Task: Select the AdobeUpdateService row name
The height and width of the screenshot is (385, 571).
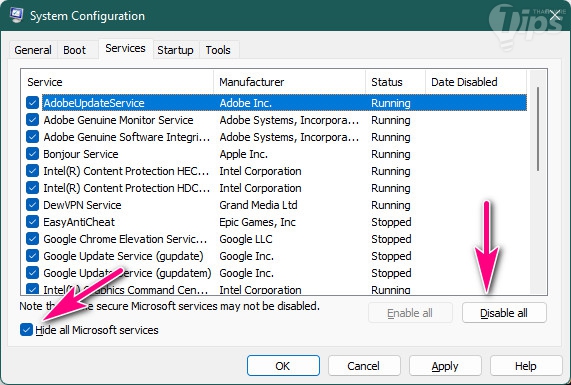Action: 94,103
